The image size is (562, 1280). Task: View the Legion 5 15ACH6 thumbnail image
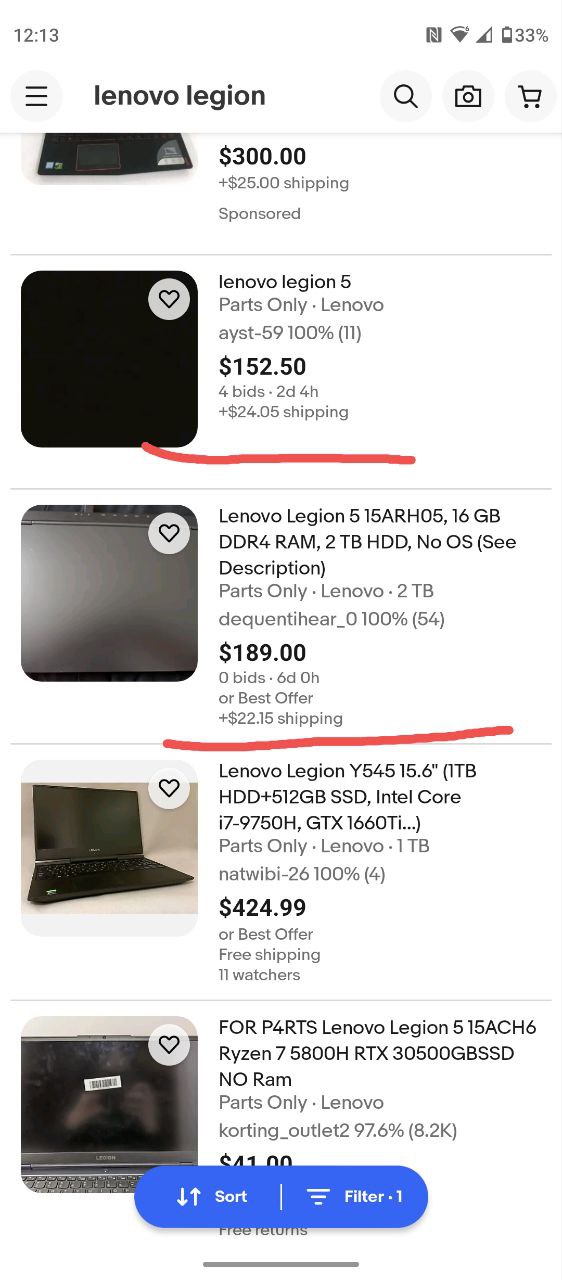tap(109, 1104)
